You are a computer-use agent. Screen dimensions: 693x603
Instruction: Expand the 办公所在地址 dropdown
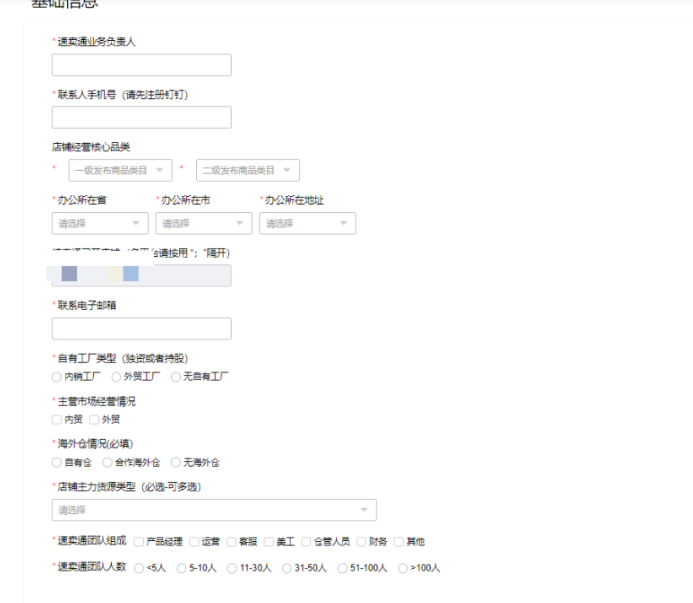(x=307, y=224)
